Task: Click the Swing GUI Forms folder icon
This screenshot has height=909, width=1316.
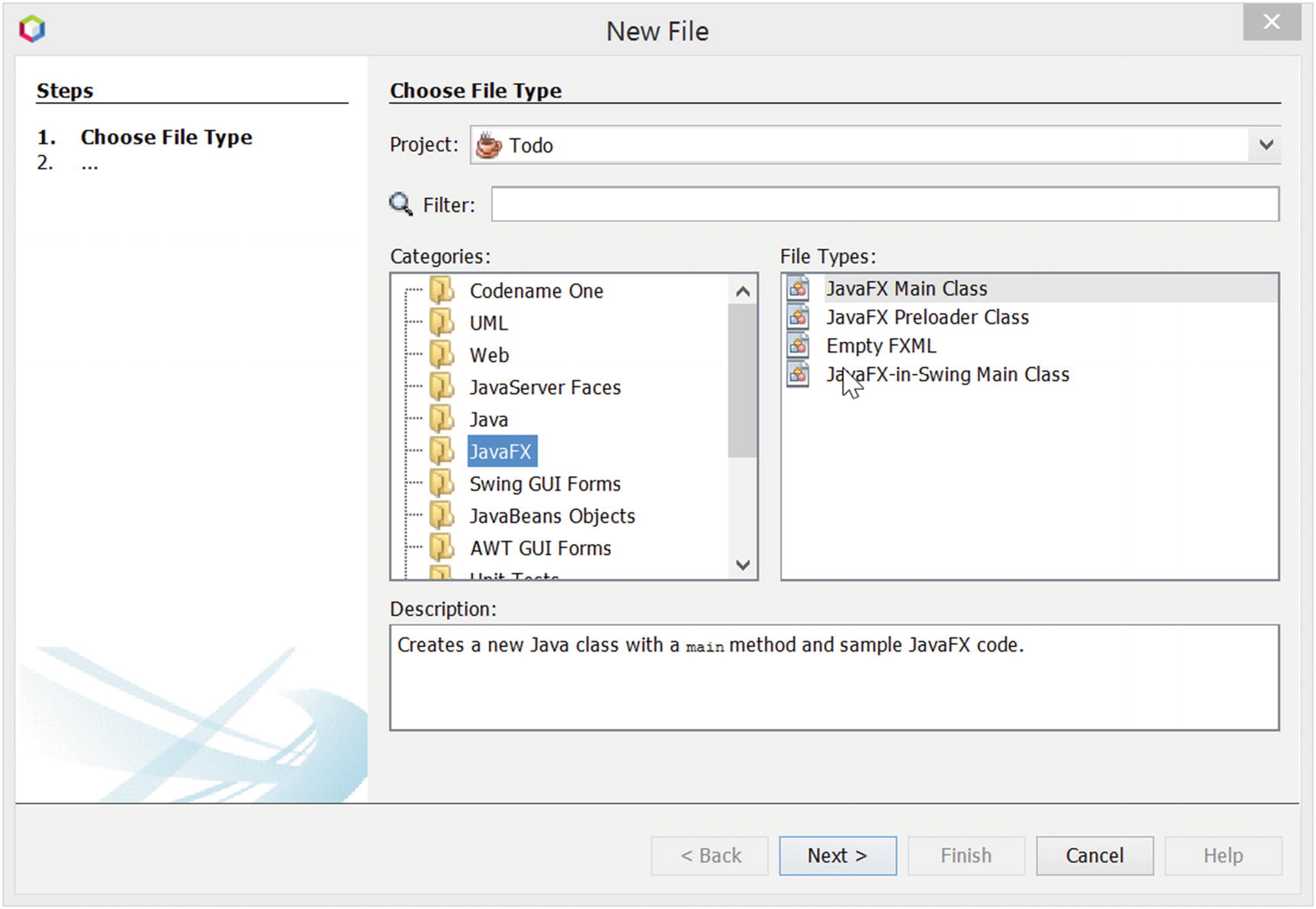Action: (x=442, y=482)
